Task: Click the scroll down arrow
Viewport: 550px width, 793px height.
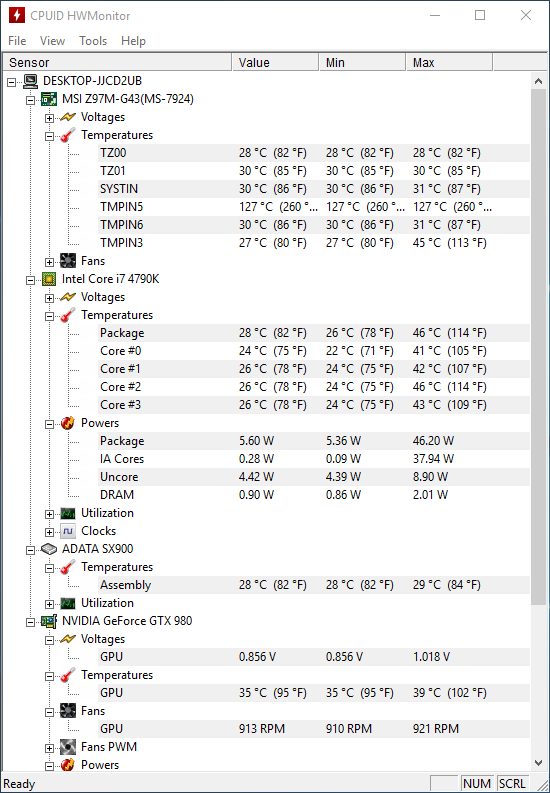Action: (538, 763)
